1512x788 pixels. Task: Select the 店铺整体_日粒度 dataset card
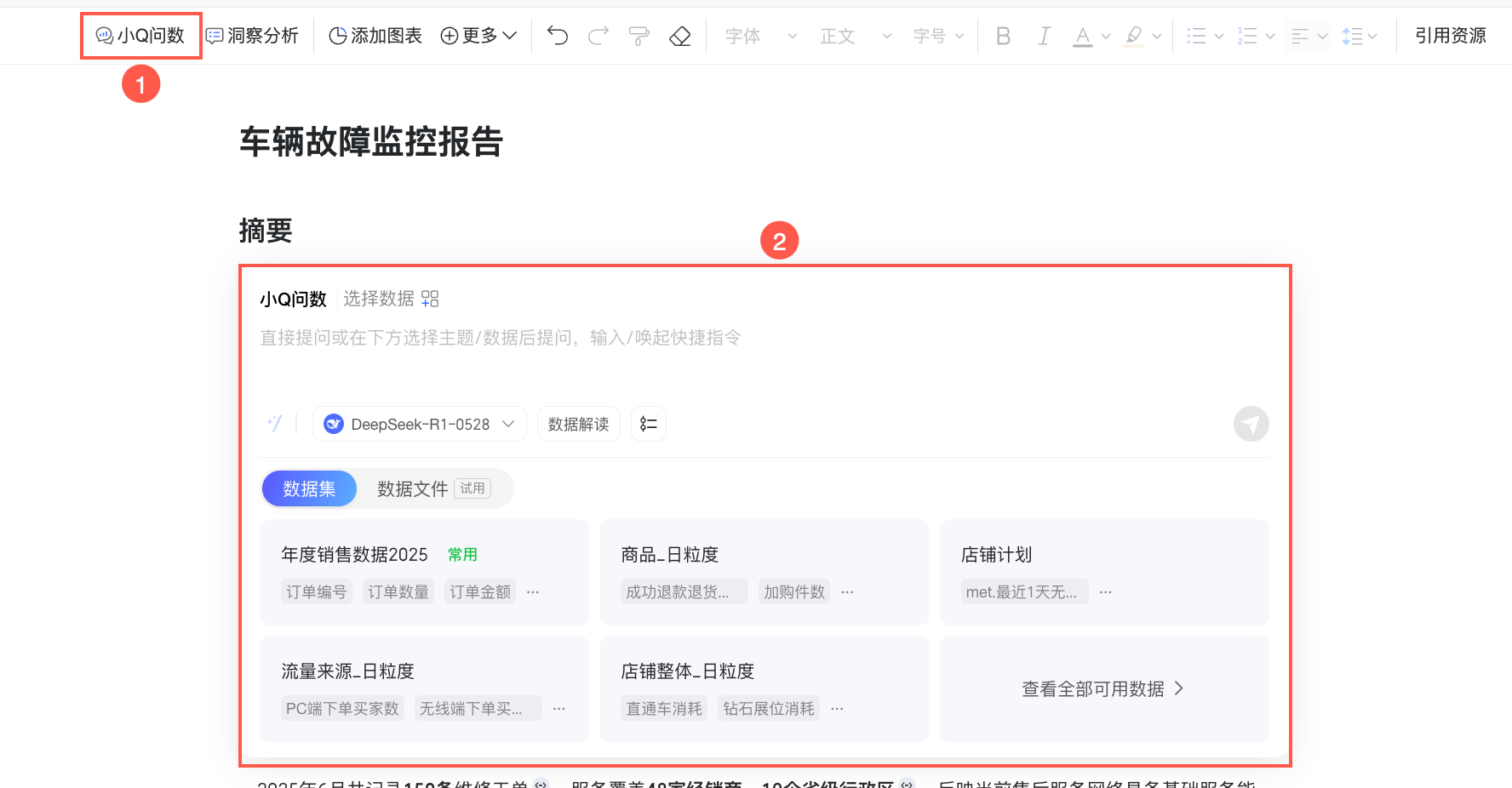click(764, 688)
